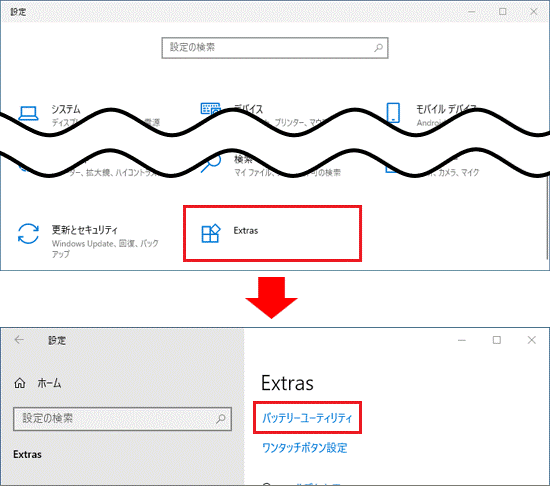
Task: Close the lower Extras window
Action: [531, 340]
